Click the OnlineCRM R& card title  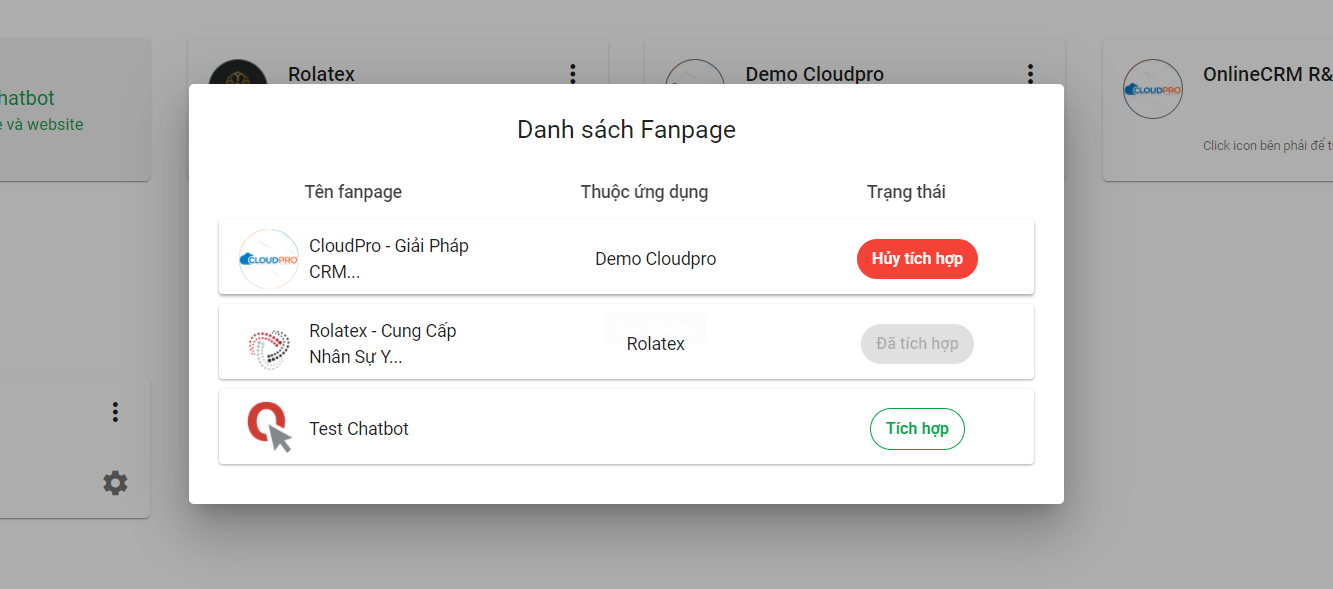tap(1268, 74)
